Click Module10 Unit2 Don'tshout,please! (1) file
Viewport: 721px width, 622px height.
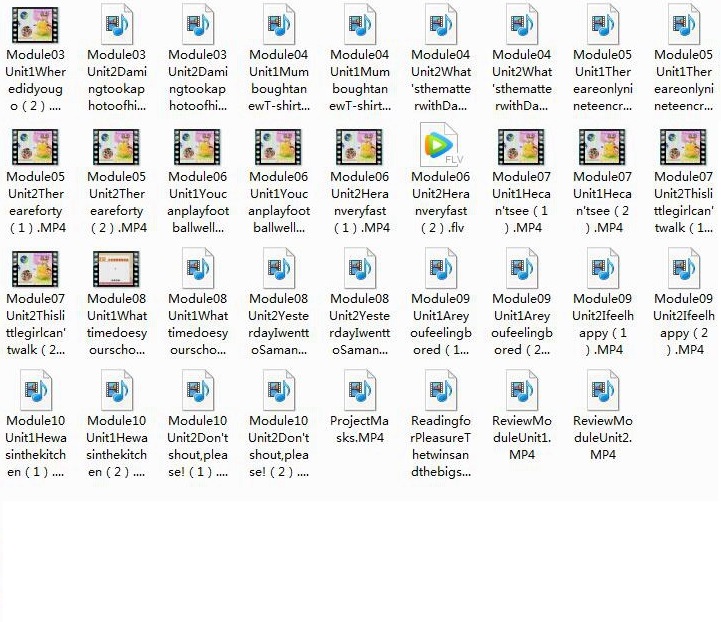click(x=197, y=388)
